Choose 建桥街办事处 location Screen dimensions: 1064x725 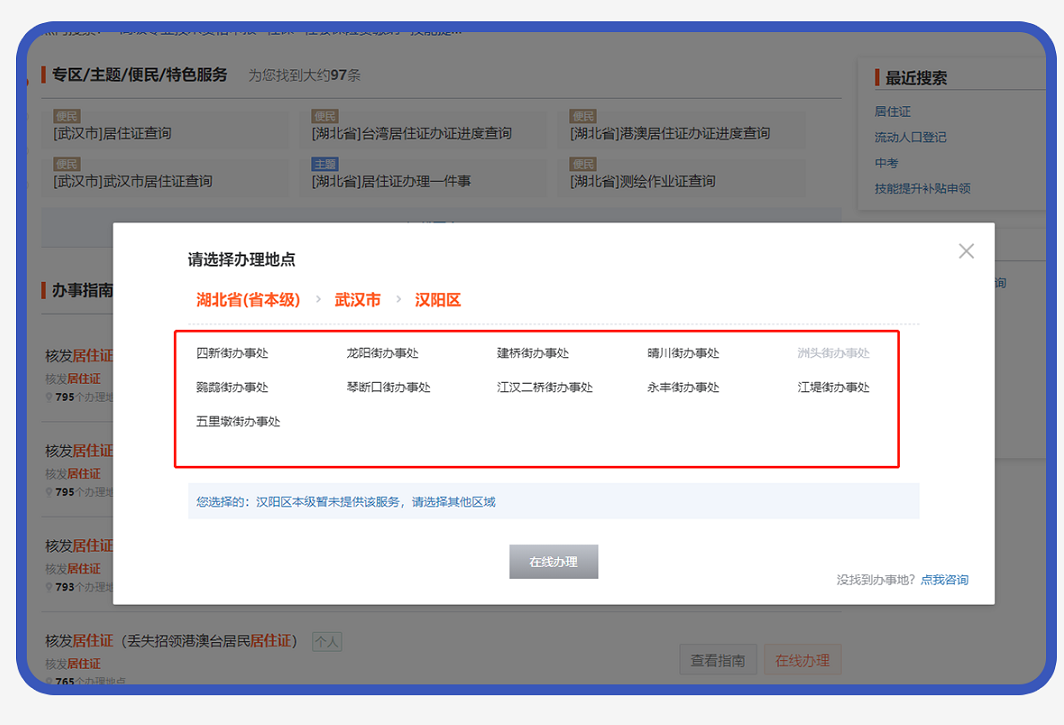click(x=532, y=353)
